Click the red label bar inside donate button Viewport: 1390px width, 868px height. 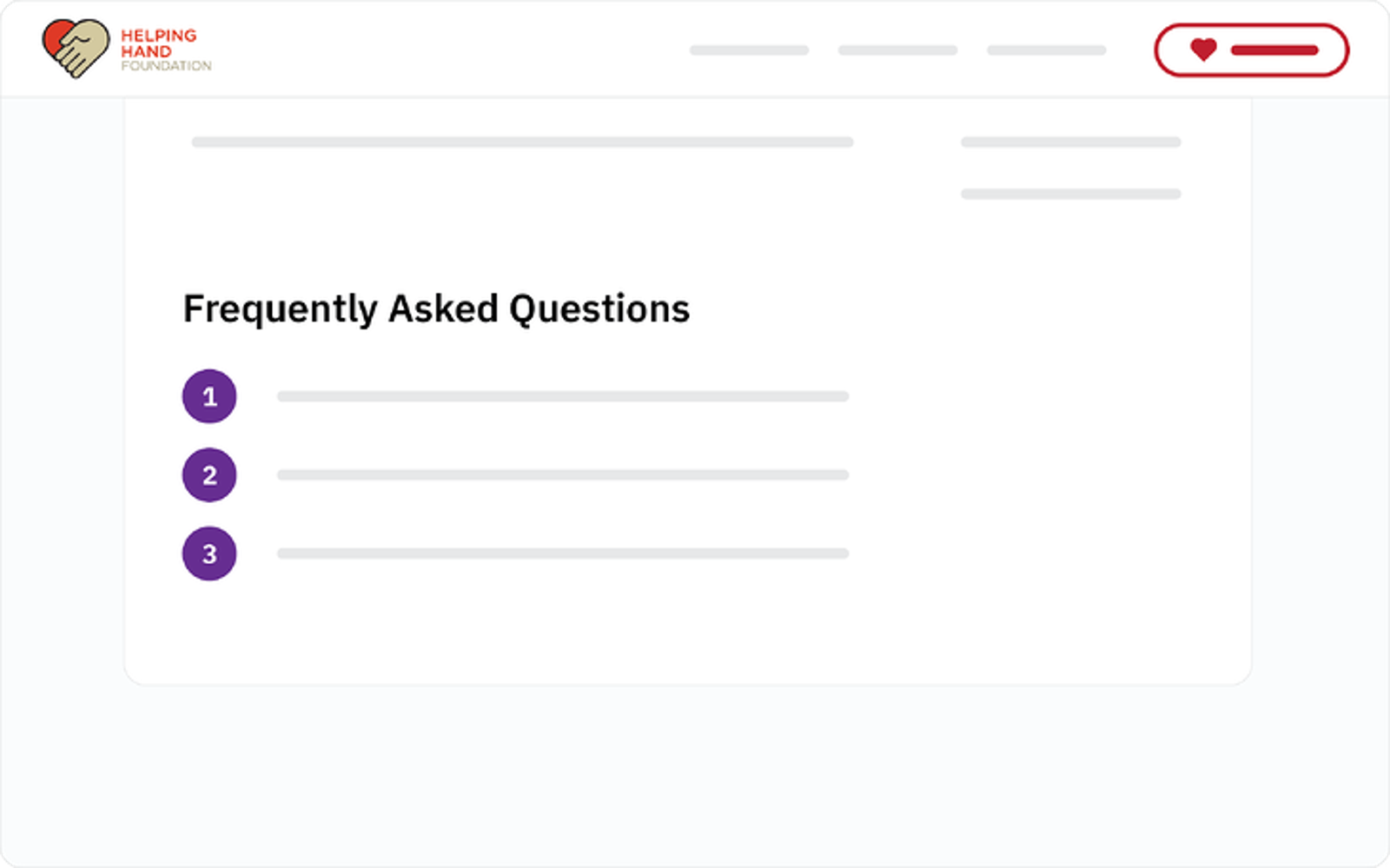coord(1274,50)
